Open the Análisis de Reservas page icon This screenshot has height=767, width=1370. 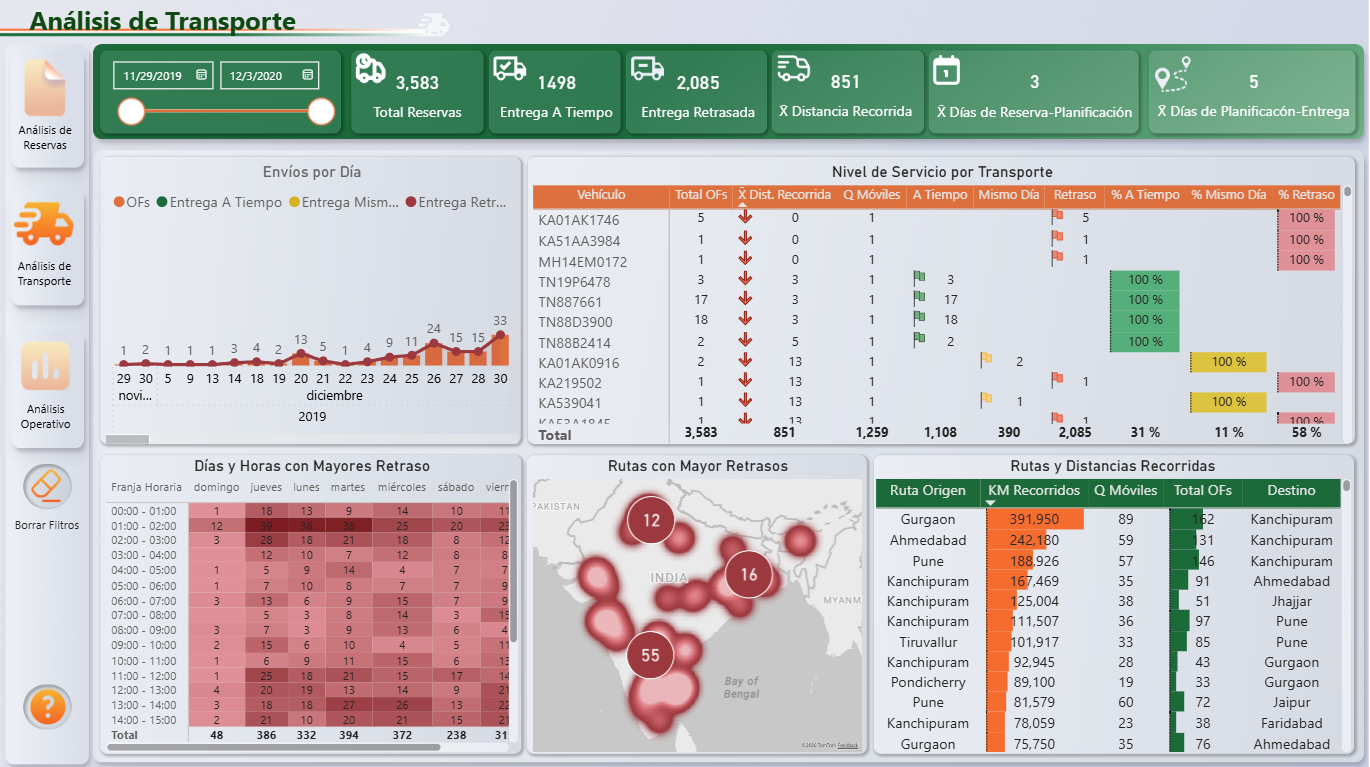[x=45, y=88]
